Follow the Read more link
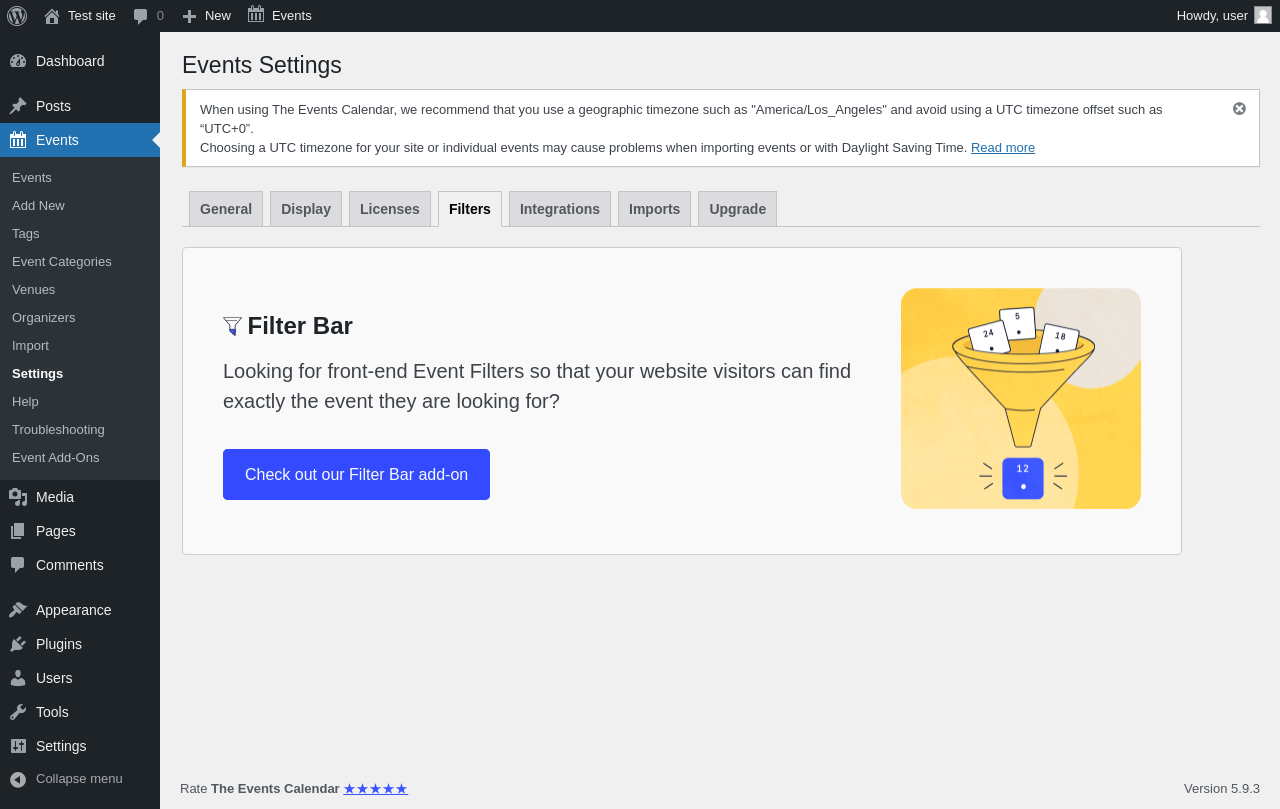This screenshot has width=1280, height=809. pos(1003,147)
